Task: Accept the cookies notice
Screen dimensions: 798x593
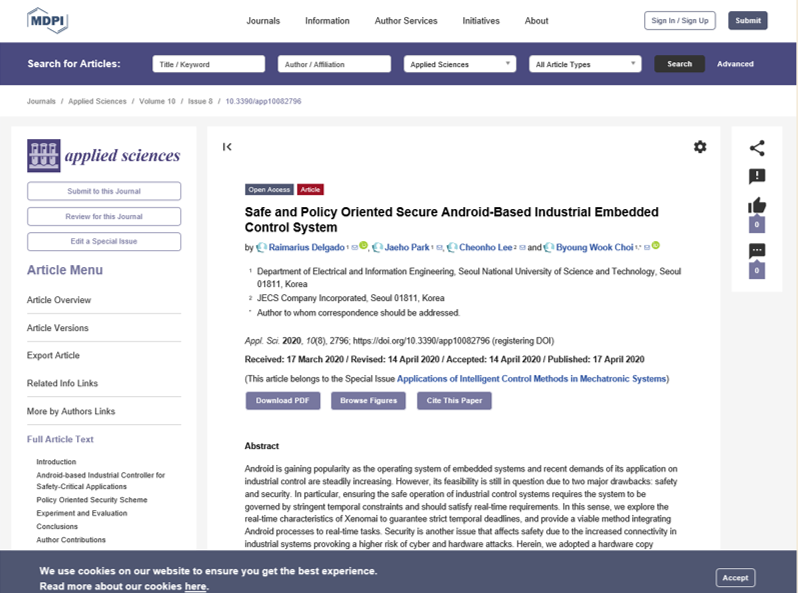Action: pyautogui.click(x=735, y=578)
